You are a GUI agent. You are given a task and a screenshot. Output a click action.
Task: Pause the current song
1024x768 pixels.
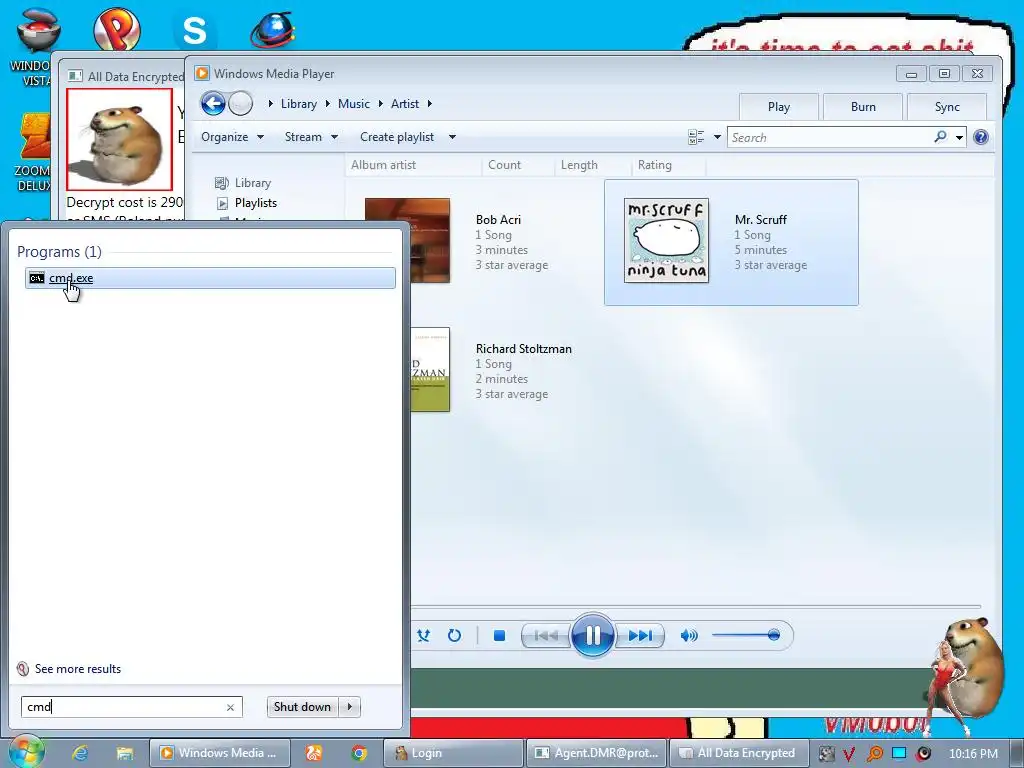click(592, 635)
